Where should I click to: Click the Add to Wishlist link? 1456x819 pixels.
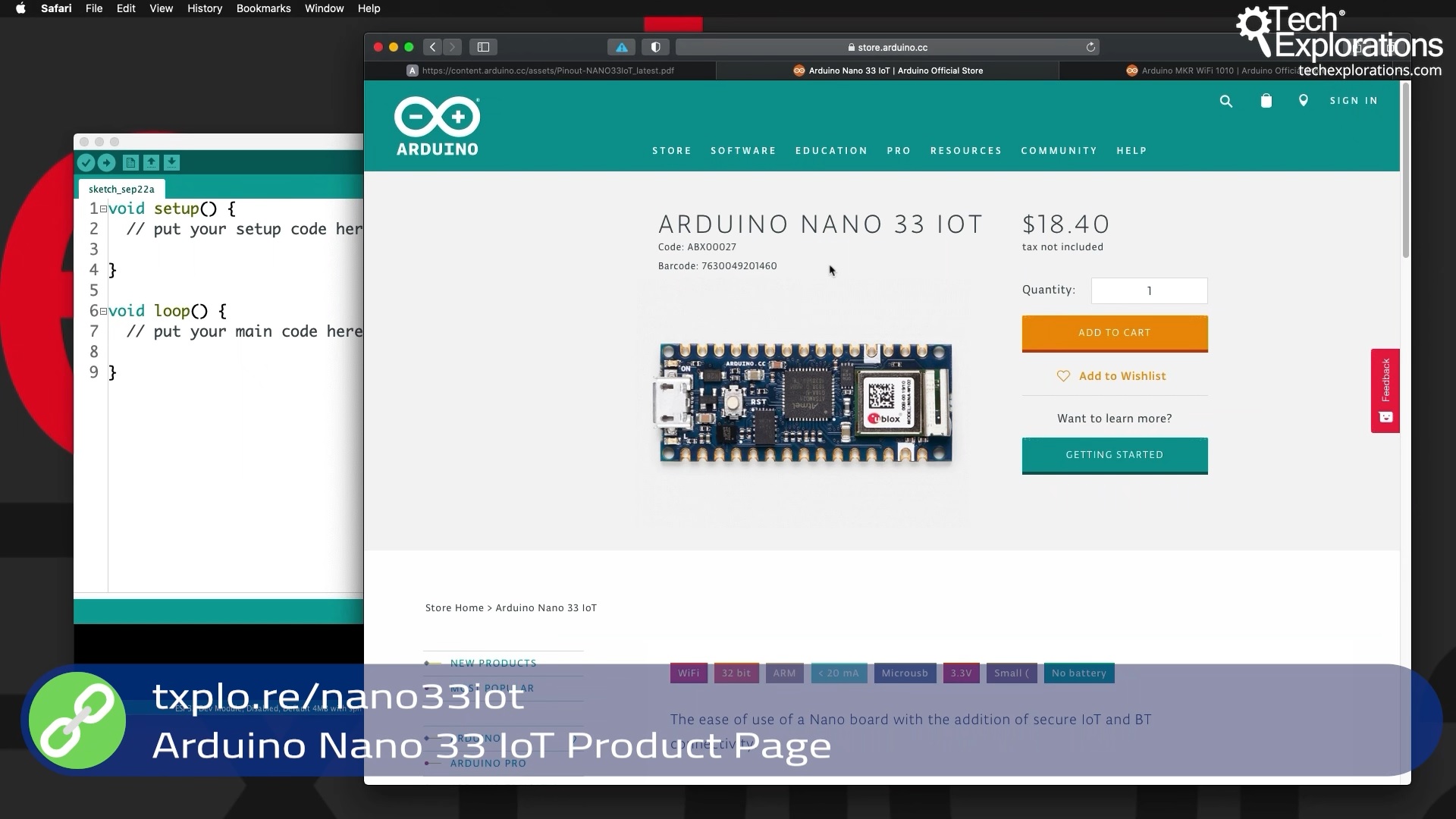point(1122,376)
